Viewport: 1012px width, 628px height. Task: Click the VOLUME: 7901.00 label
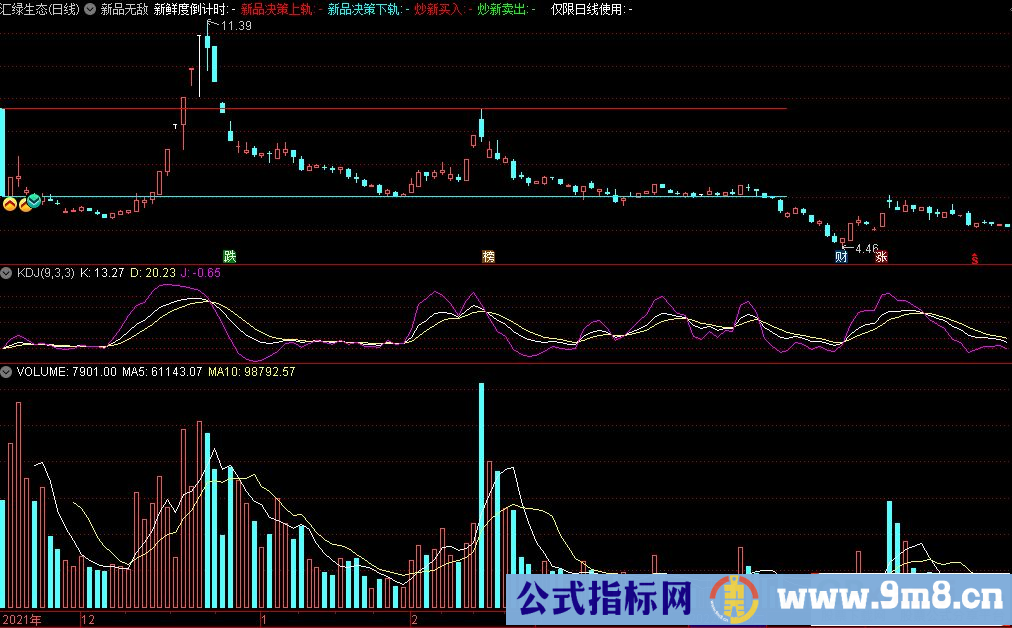point(66,372)
